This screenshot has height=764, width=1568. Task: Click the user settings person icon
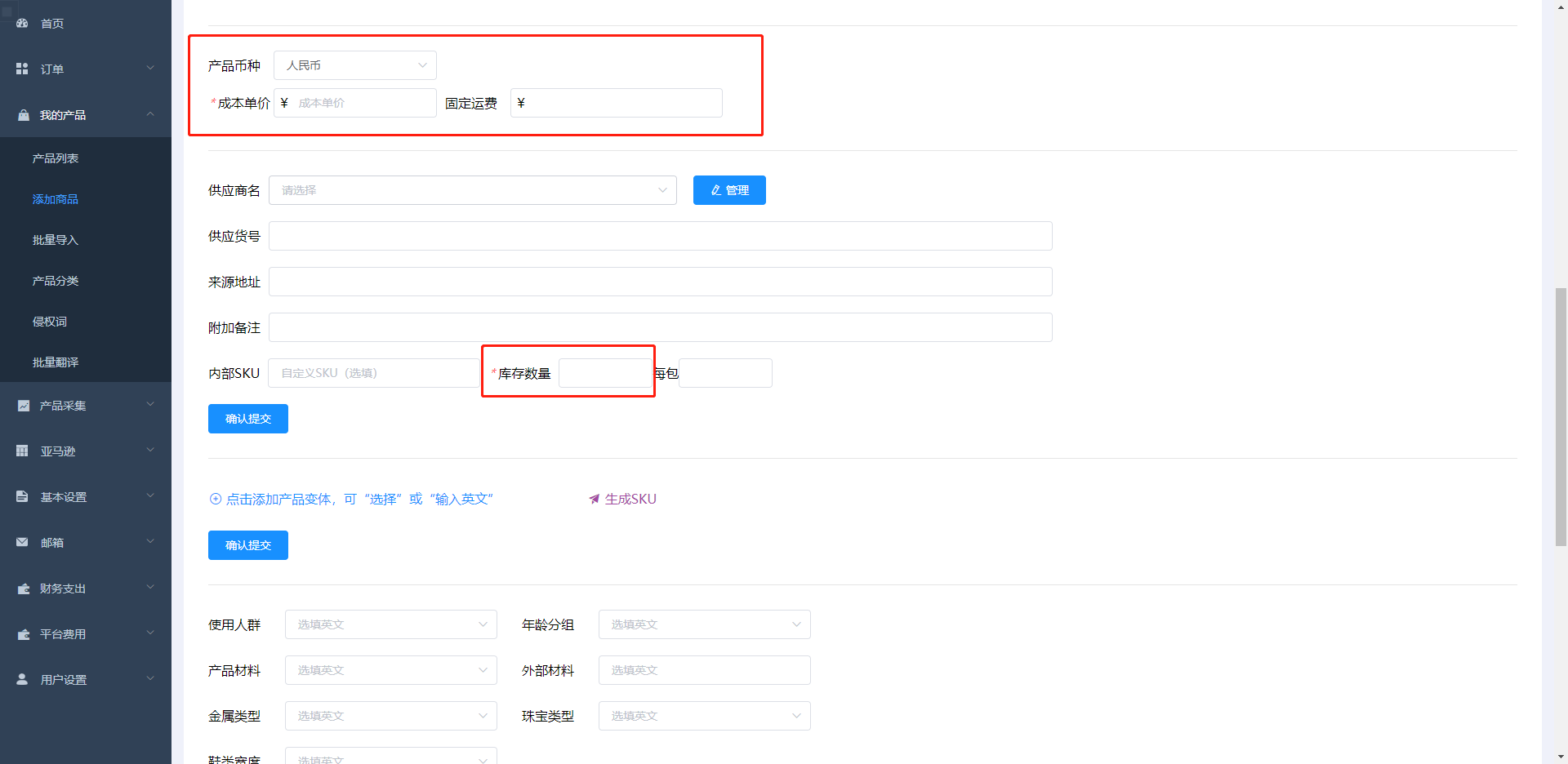[22, 680]
